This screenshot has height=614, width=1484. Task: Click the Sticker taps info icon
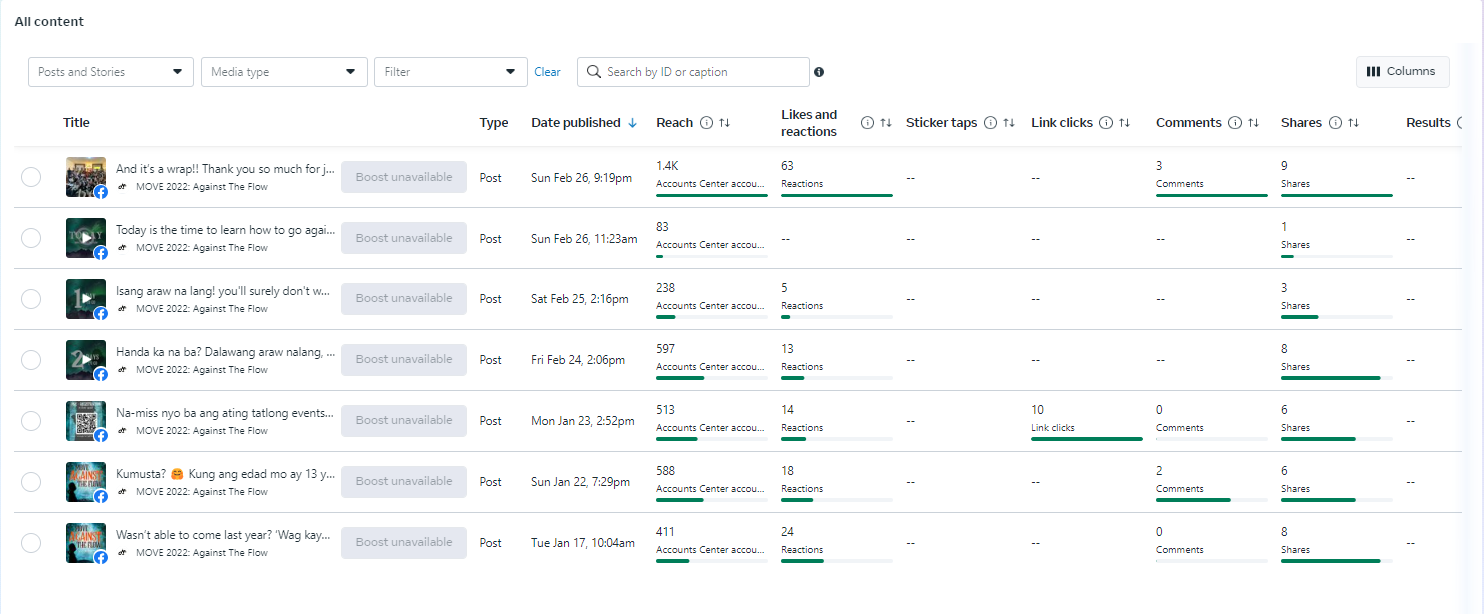coord(991,123)
